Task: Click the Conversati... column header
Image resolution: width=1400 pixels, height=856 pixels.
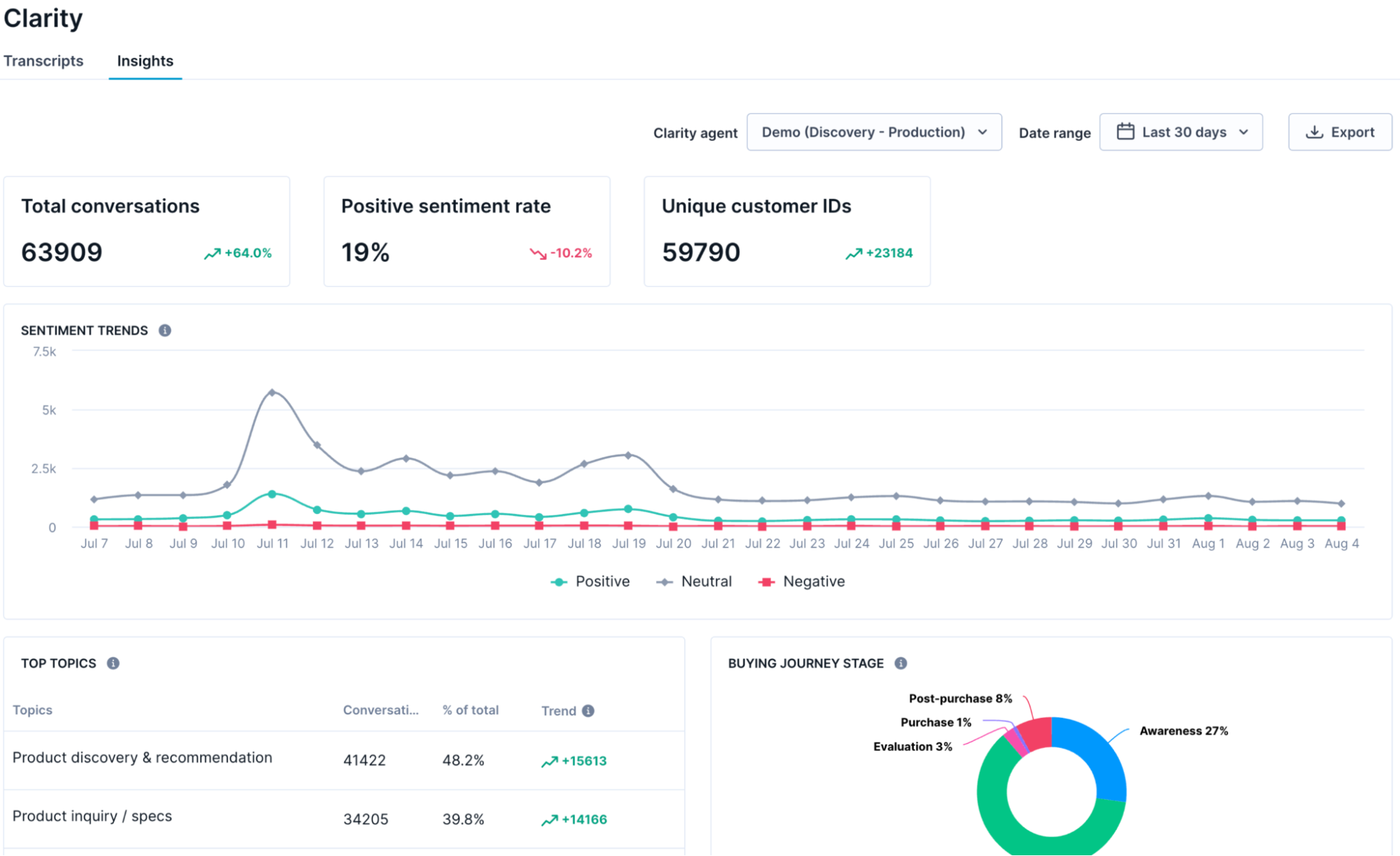Action: [380, 710]
